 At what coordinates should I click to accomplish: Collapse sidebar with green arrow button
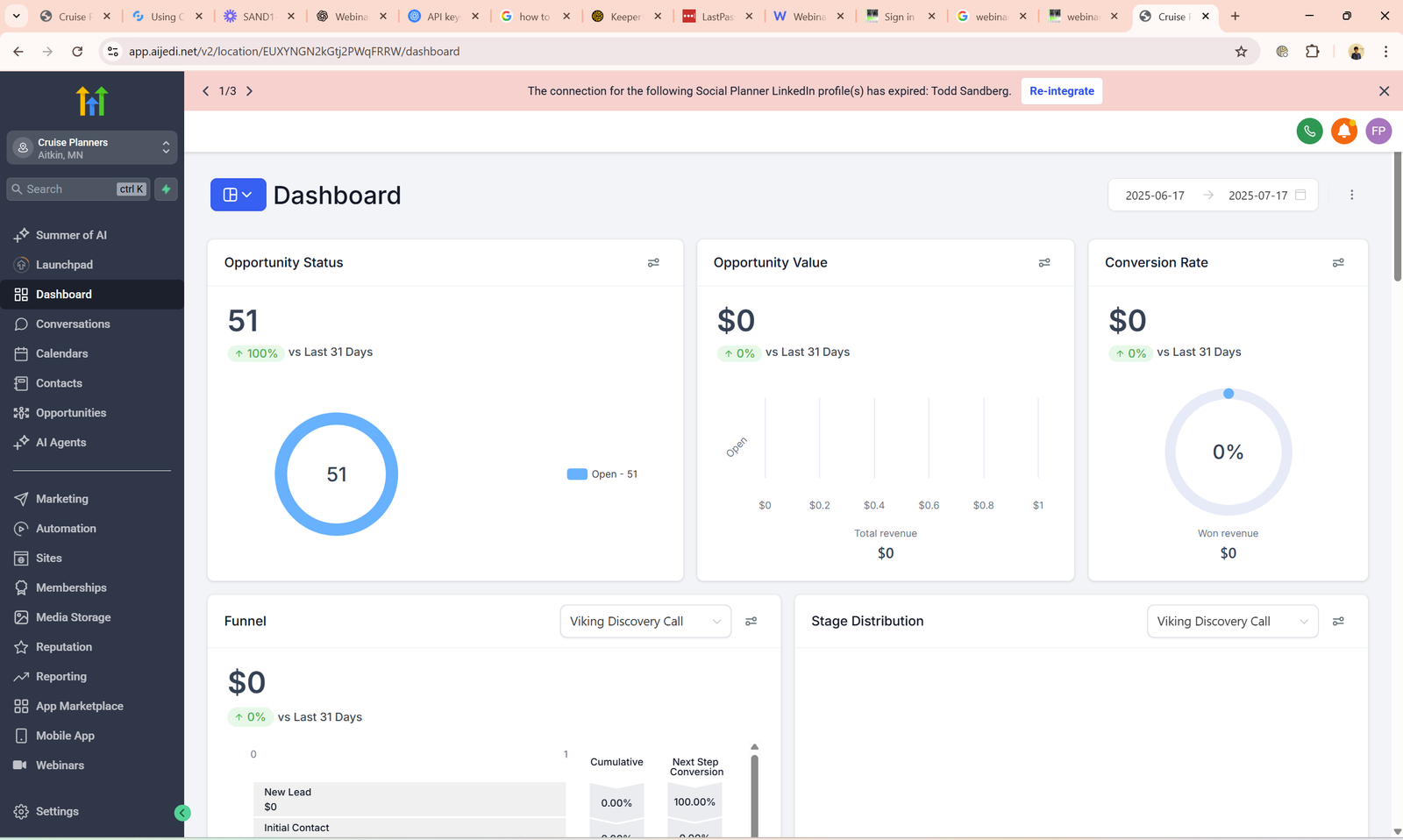coord(182,813)
